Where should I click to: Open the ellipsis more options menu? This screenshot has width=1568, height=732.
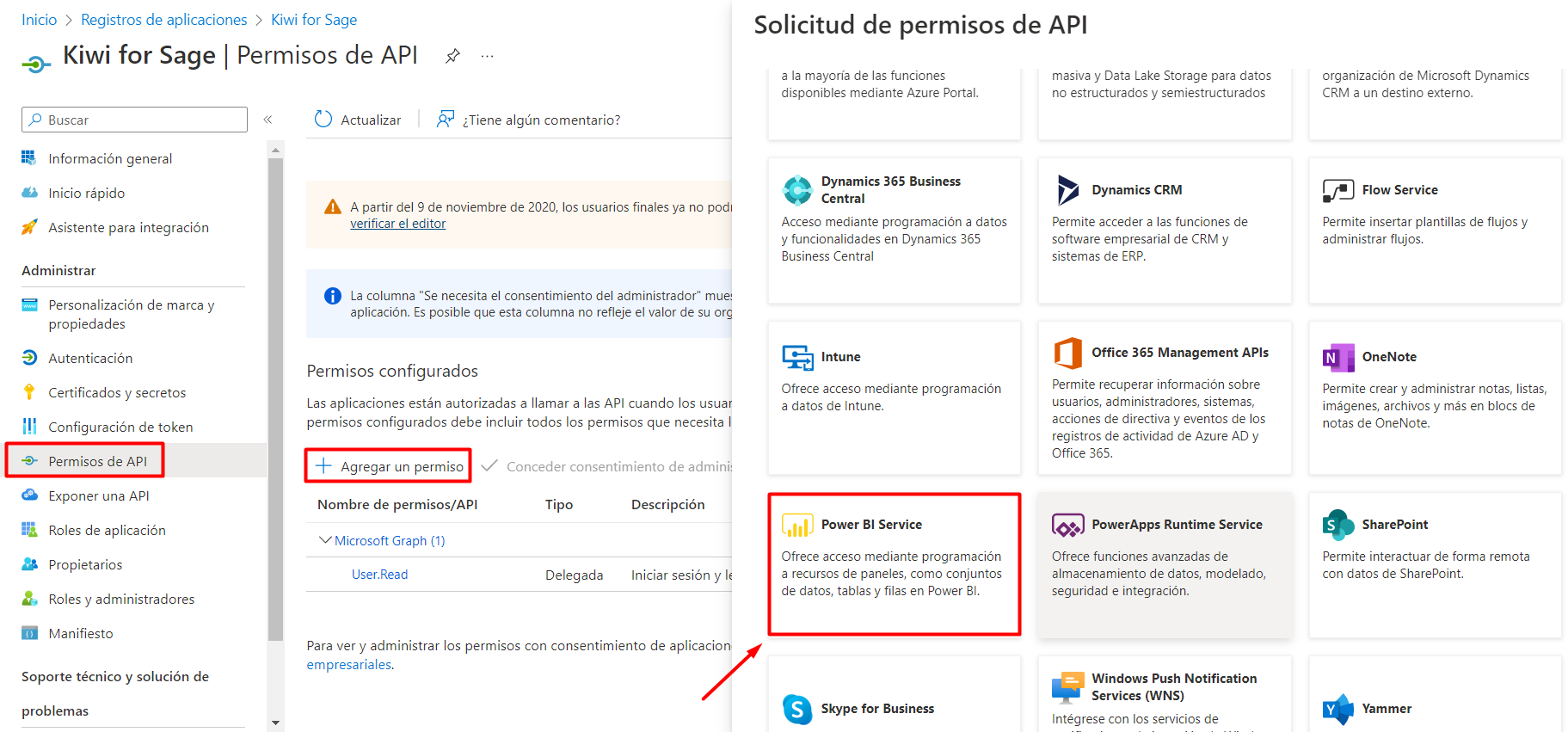pyautogui.click(x=488, y=56)
